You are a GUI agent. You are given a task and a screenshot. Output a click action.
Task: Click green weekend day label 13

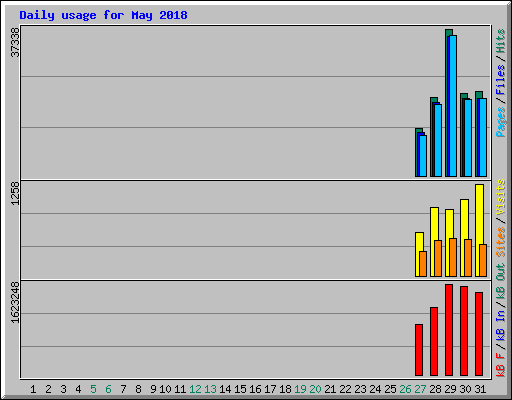click(x=210, y=389)
